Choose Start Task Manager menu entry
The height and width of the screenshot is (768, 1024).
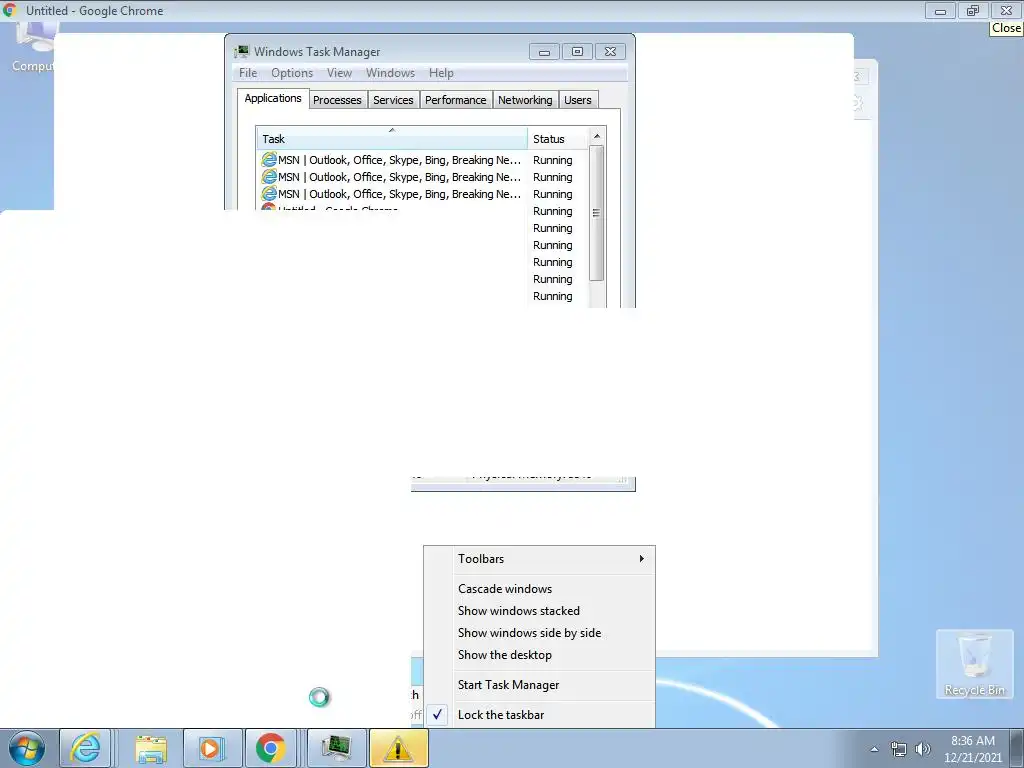coord(508,685)
